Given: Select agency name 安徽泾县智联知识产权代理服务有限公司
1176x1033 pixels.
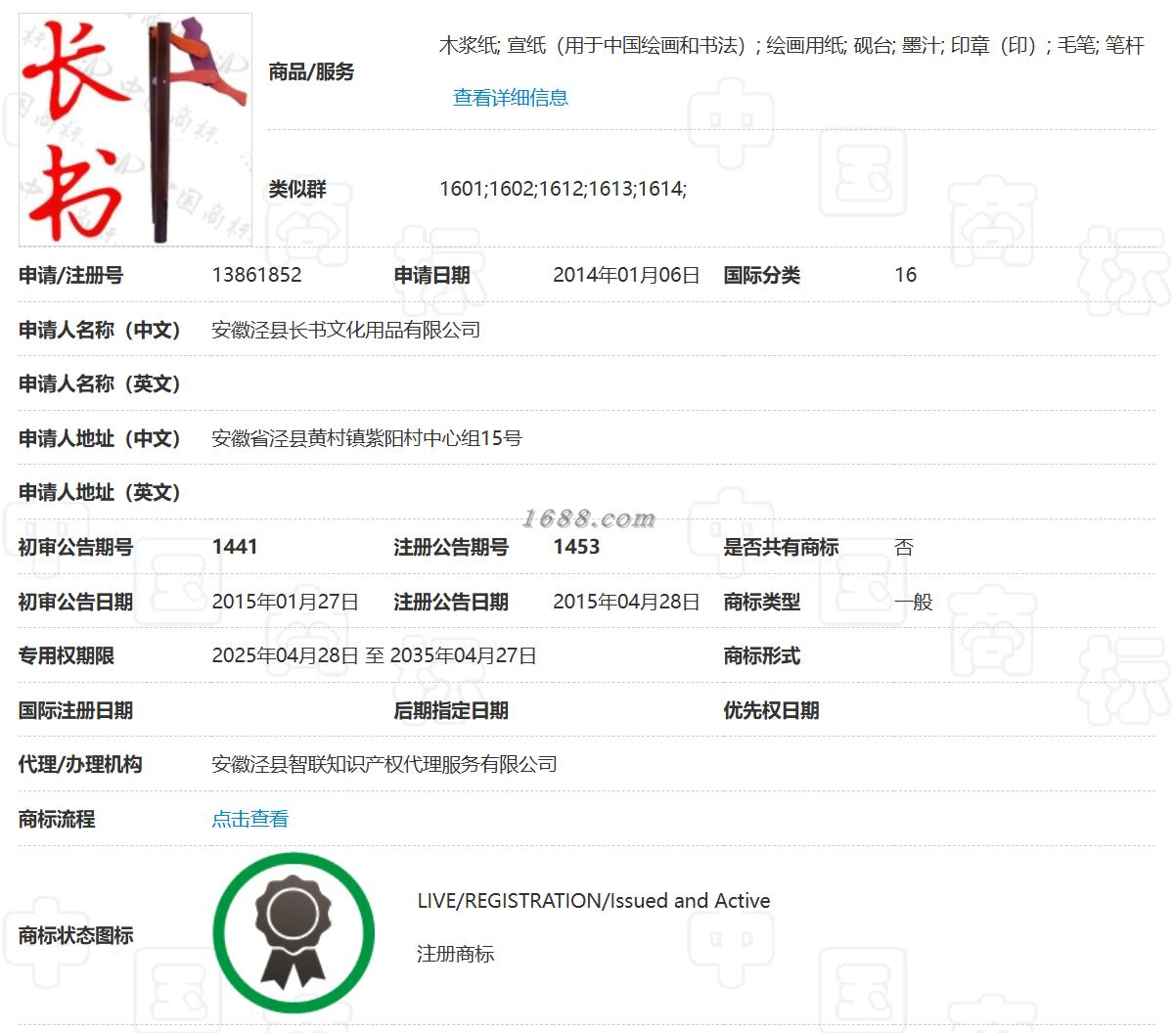Looking at the screenshot, I should click(x=384, y=764).
